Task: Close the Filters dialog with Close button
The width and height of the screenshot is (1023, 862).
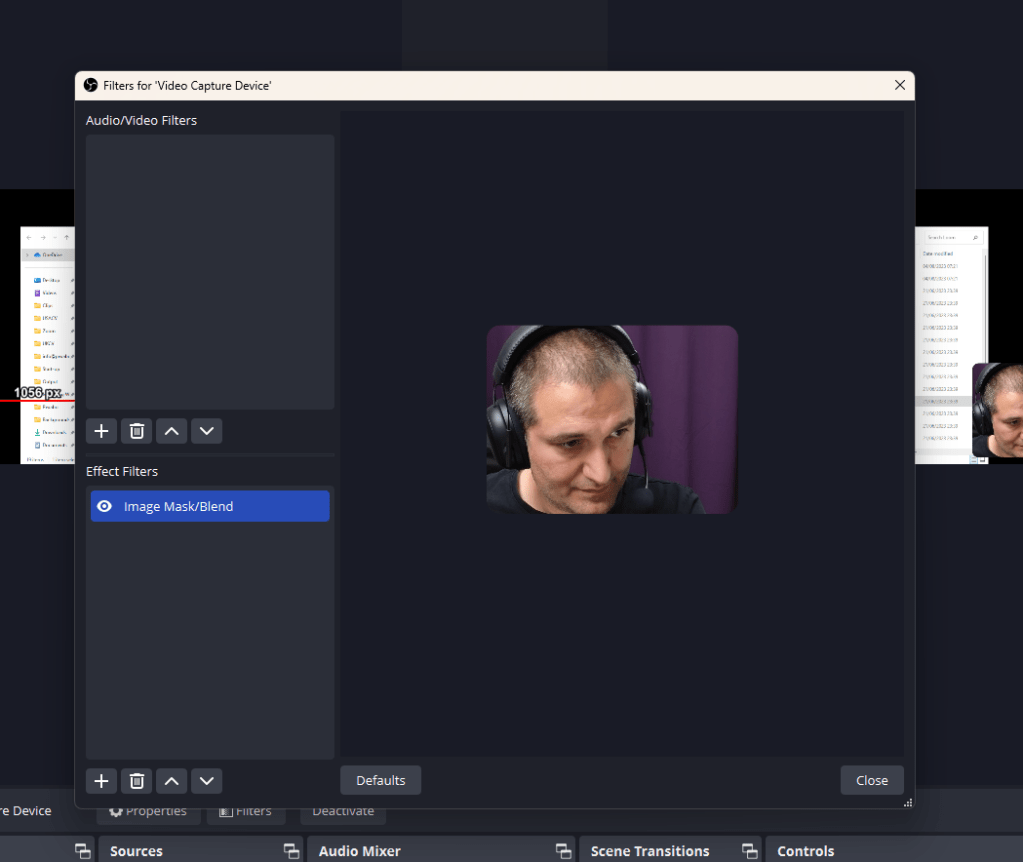Action: coord(872,780)
